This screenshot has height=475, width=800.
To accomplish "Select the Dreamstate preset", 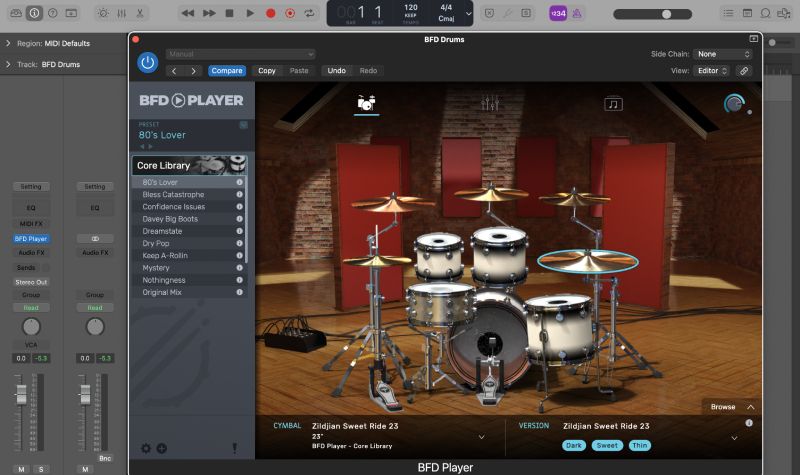I will click(189, 231).
